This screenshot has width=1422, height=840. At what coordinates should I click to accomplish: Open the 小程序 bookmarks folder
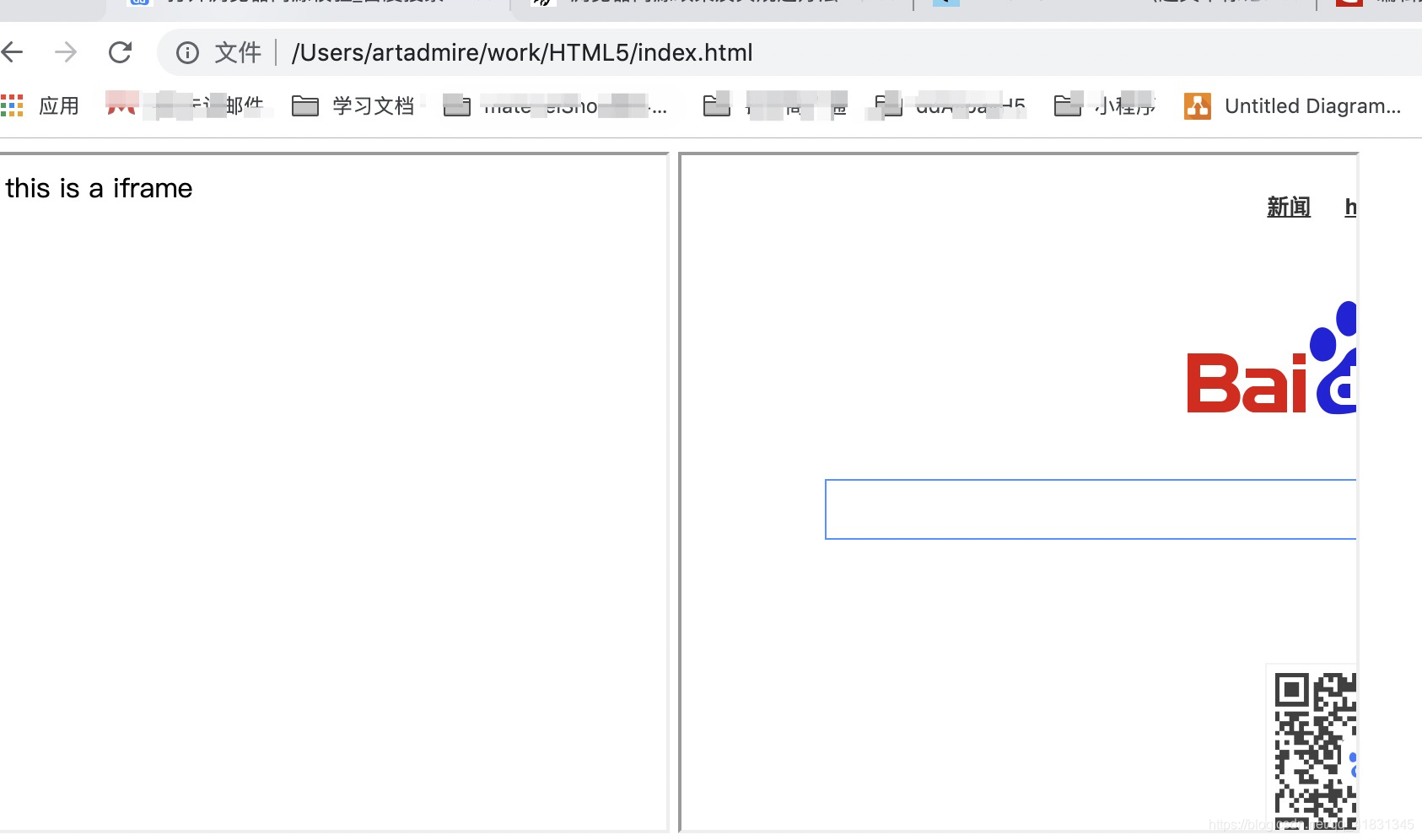click(x=1105, y=105)
